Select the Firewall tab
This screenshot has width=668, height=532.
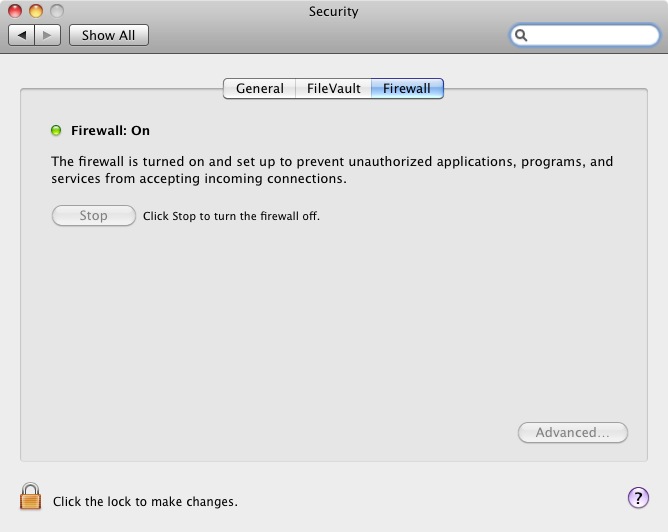click(x=407, y=89)
